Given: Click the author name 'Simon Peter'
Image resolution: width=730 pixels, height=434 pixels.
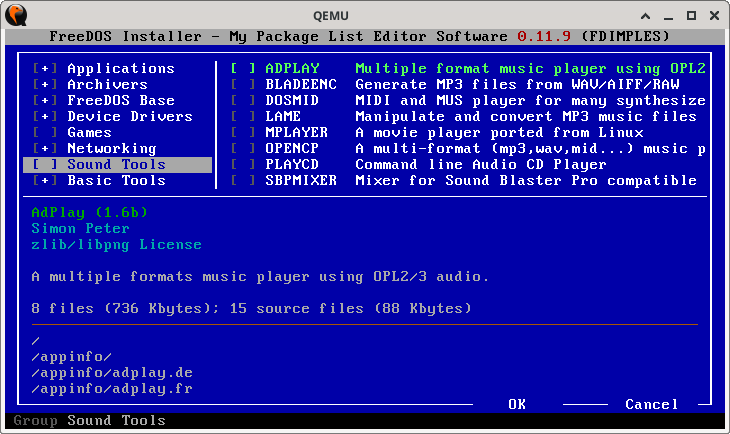Looking at the screenshot, I should (x=81, y=228).
